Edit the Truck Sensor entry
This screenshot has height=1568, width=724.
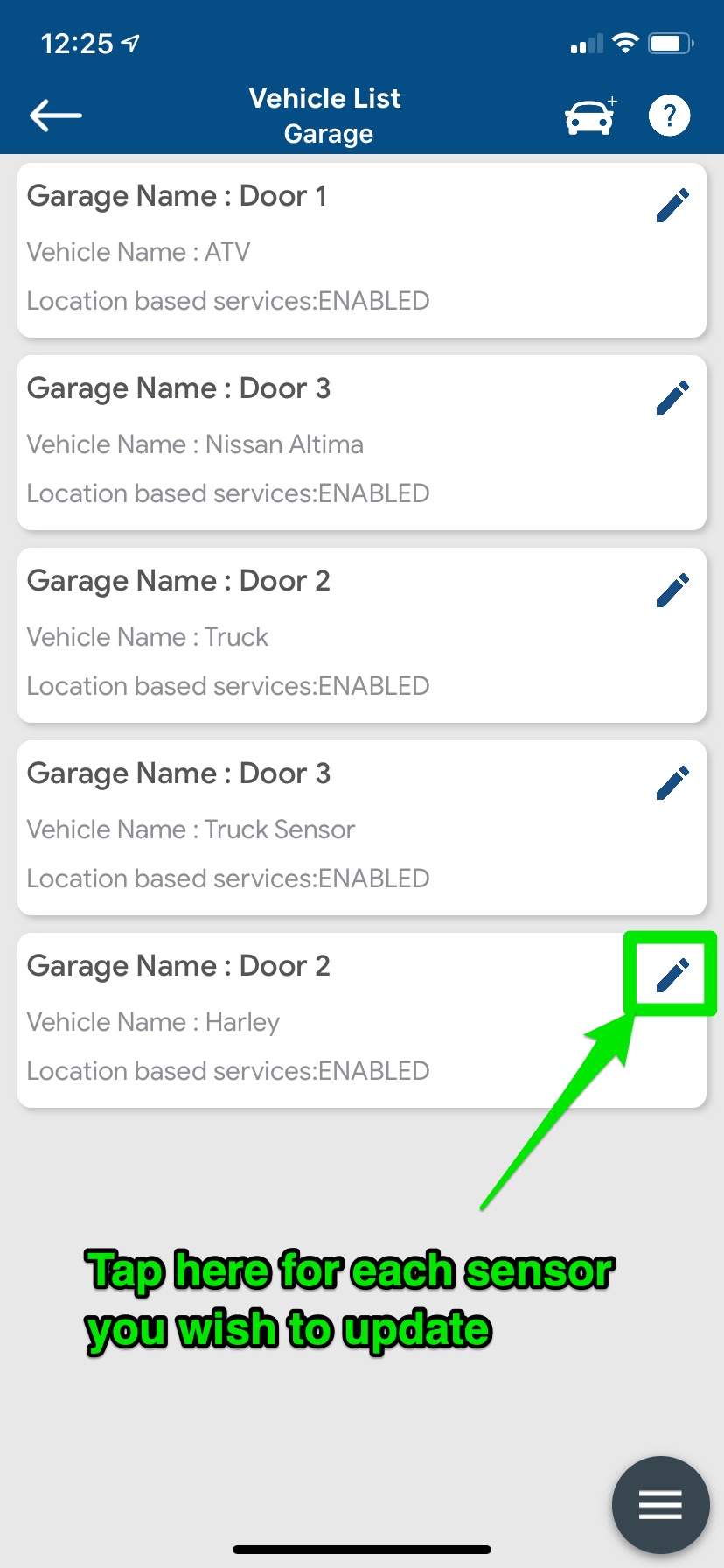click(672, 783)
